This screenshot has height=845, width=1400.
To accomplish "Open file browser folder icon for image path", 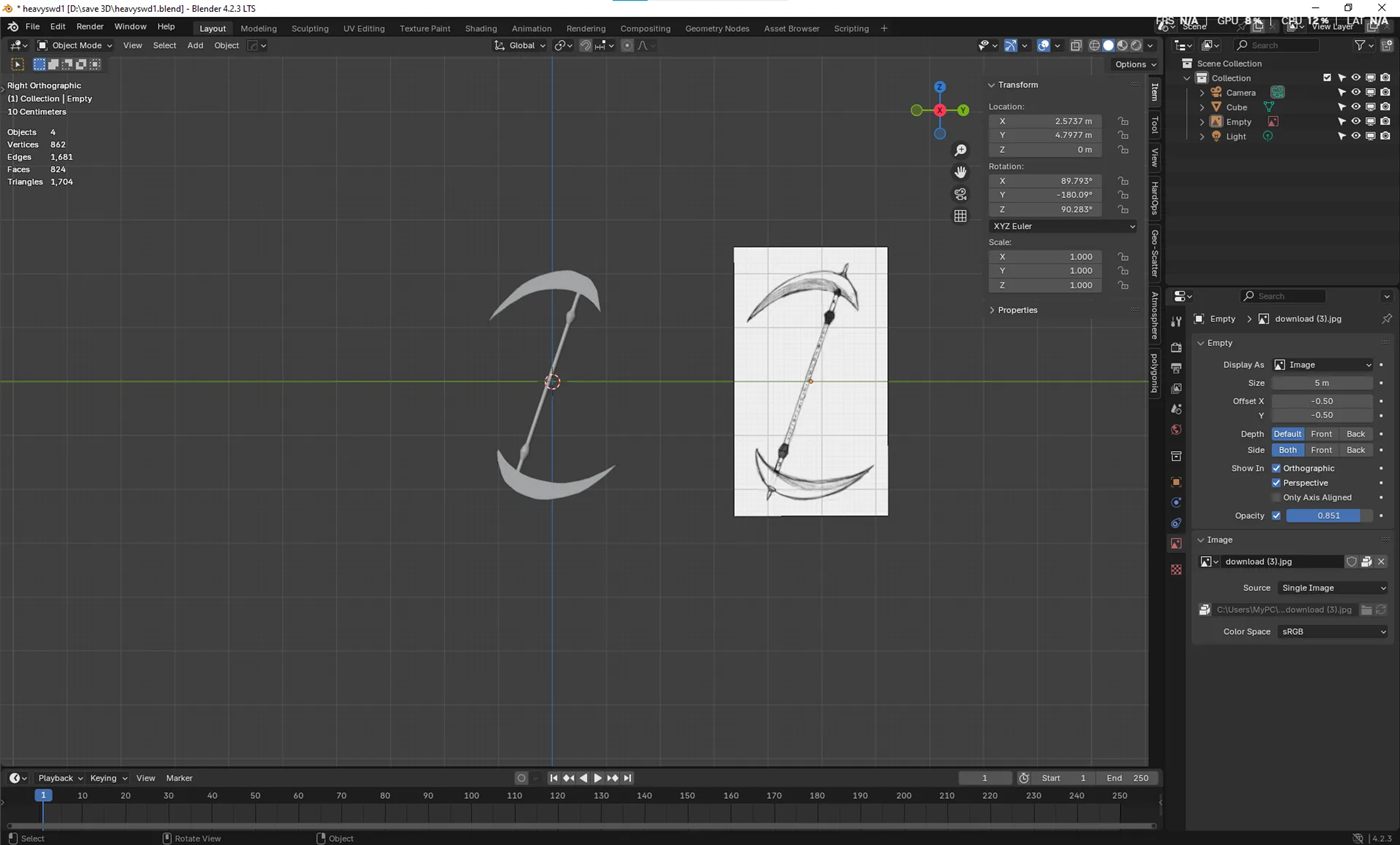I will (x=1366, y=610).
